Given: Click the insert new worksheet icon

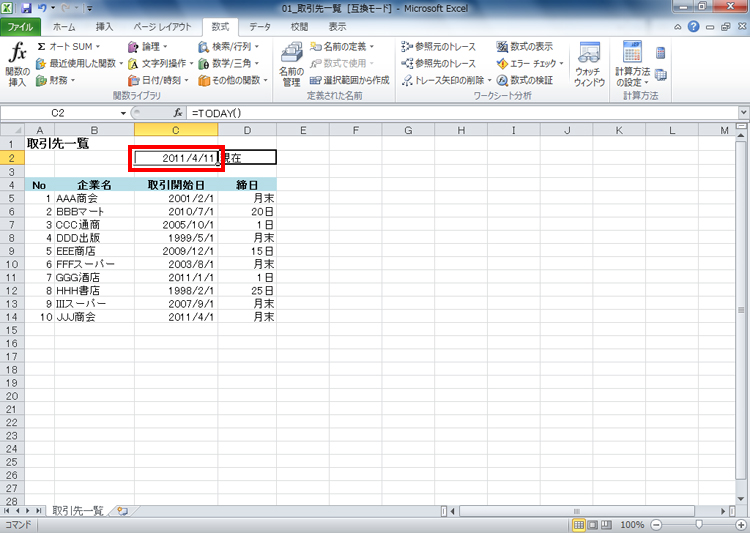Looking at the screenshot, I should click(122, 511).
